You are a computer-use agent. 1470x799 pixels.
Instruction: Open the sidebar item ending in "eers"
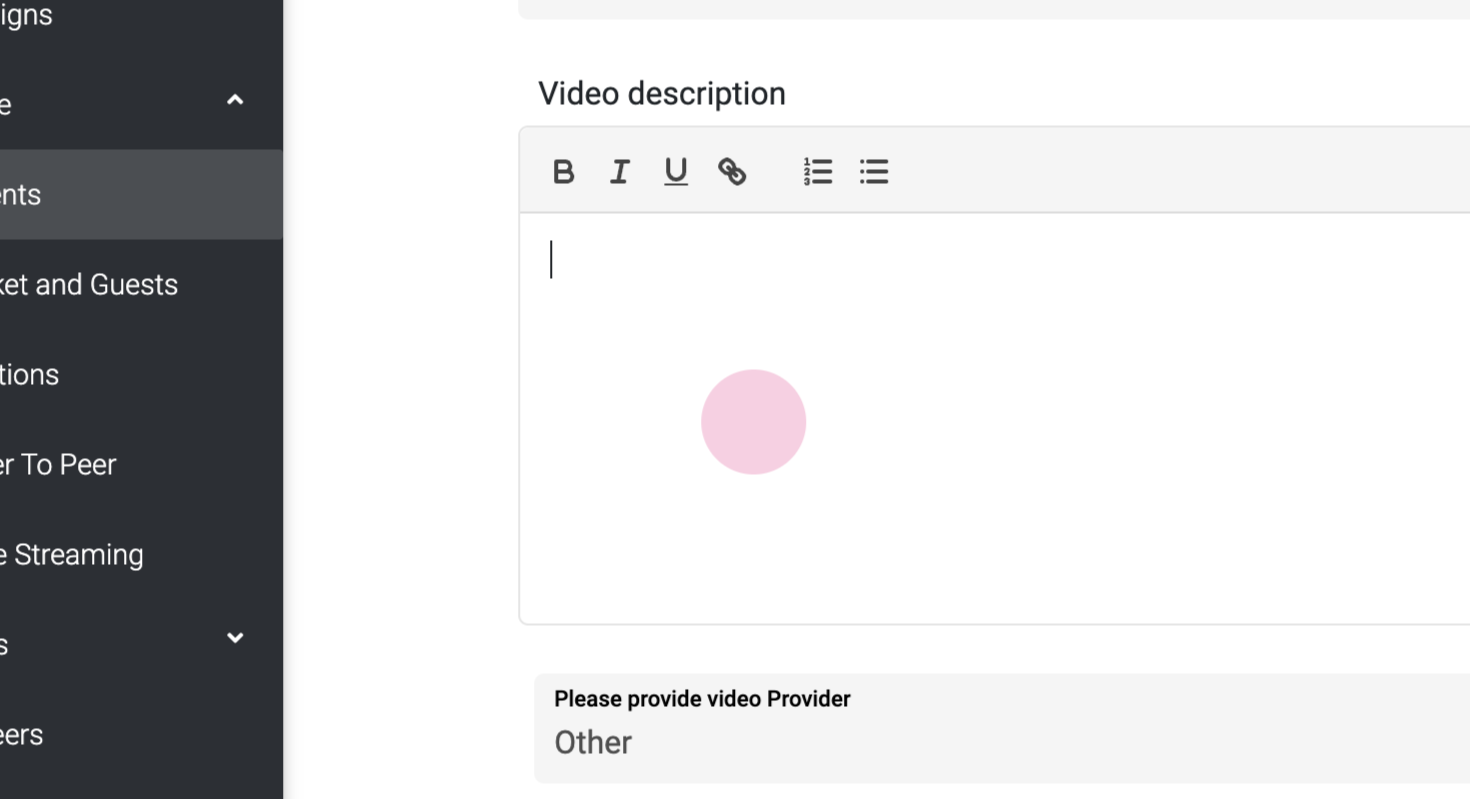pos(22,735)
